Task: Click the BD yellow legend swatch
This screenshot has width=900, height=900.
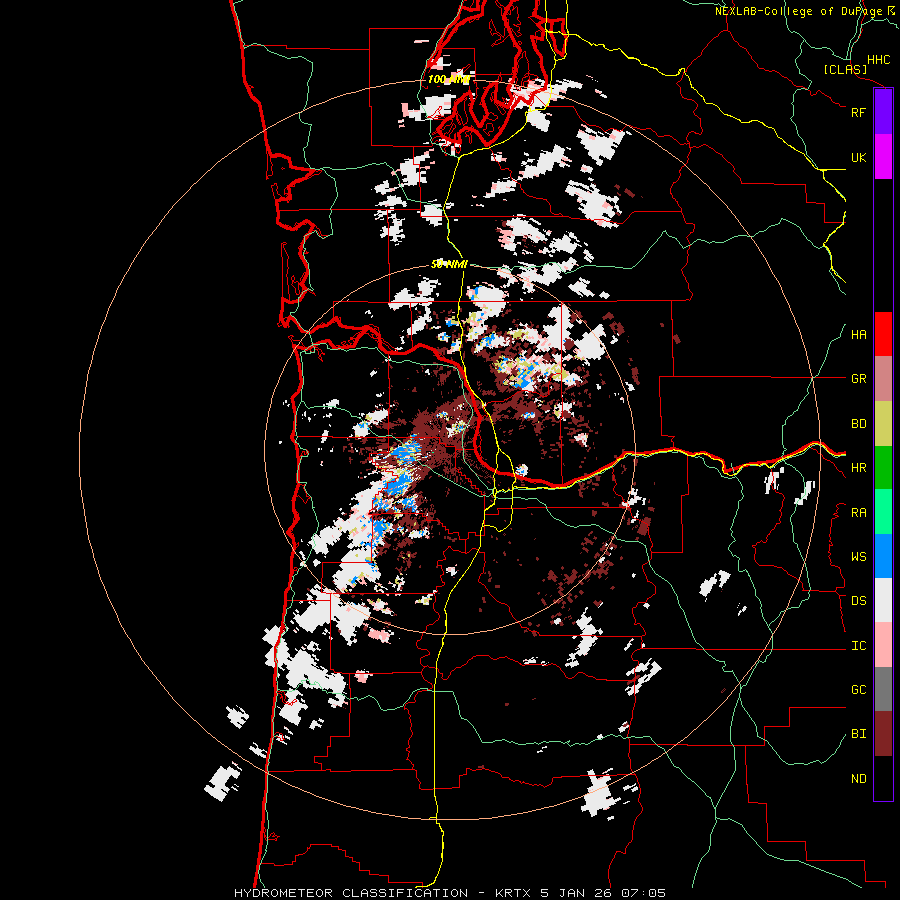Action: pos(883,424)
